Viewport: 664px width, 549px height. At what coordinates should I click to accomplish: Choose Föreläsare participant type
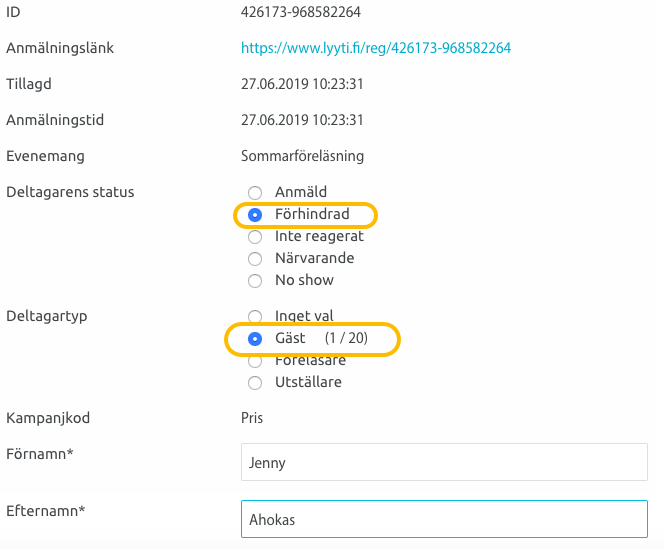(255, 361)
